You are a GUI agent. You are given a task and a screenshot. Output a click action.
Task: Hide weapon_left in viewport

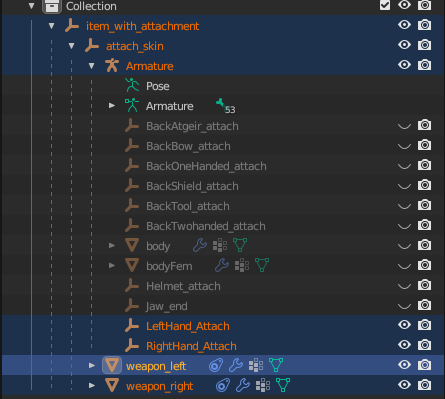pos(404,365)
